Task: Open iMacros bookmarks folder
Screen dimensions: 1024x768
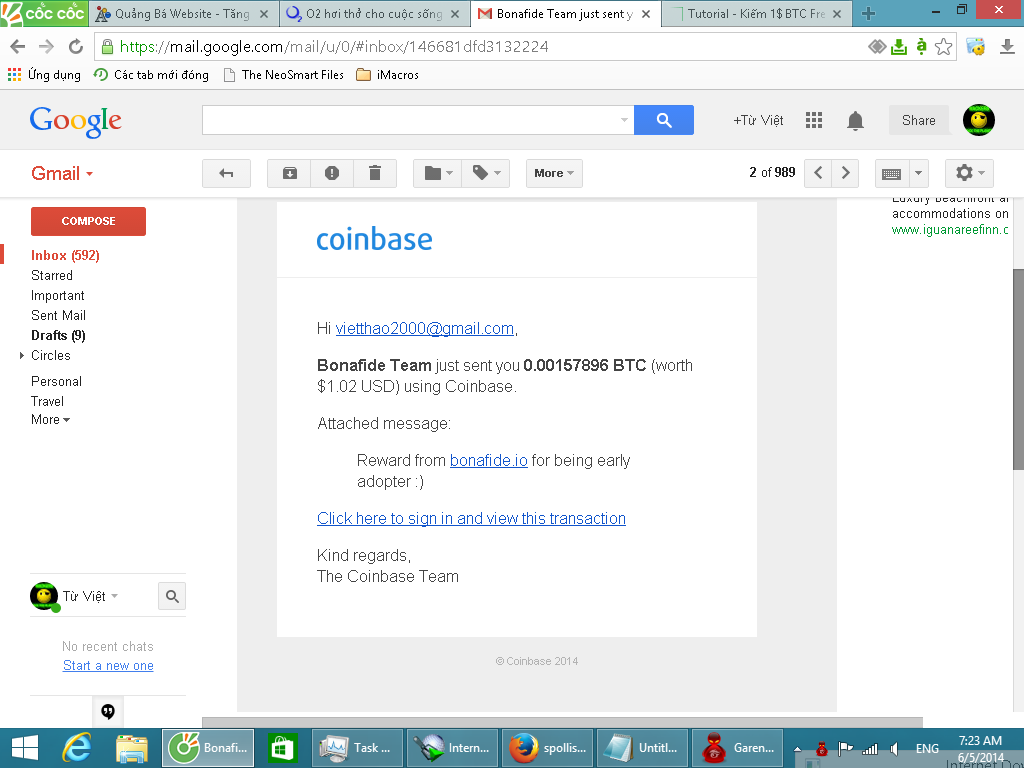Action: 387,74
